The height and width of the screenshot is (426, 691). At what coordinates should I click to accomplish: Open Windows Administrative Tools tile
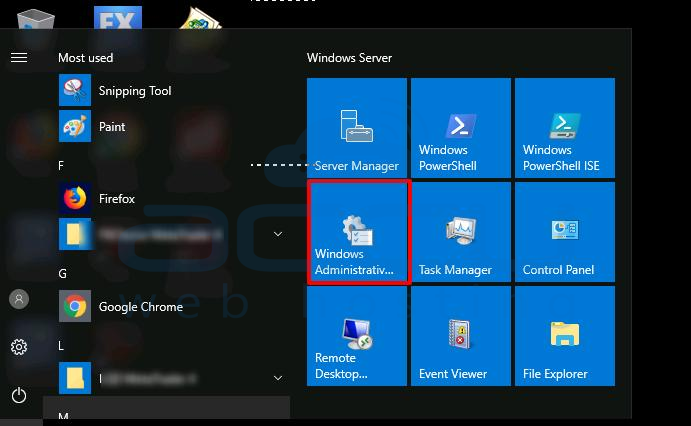[357, 232]
